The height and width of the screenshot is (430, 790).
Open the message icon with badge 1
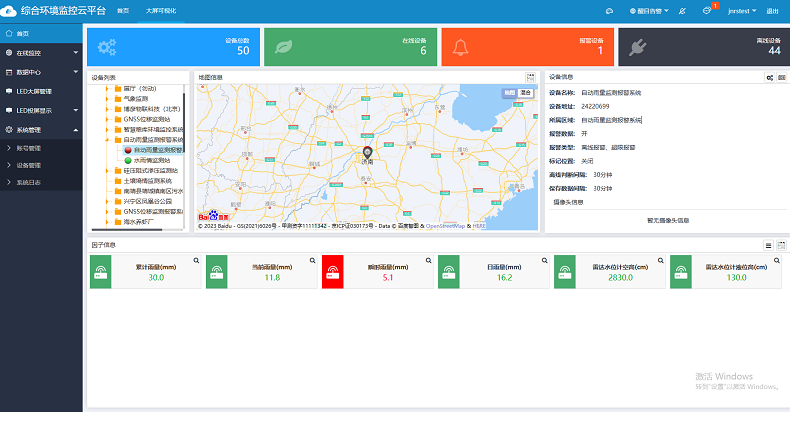pyautogui.click(x=707, y=11)
